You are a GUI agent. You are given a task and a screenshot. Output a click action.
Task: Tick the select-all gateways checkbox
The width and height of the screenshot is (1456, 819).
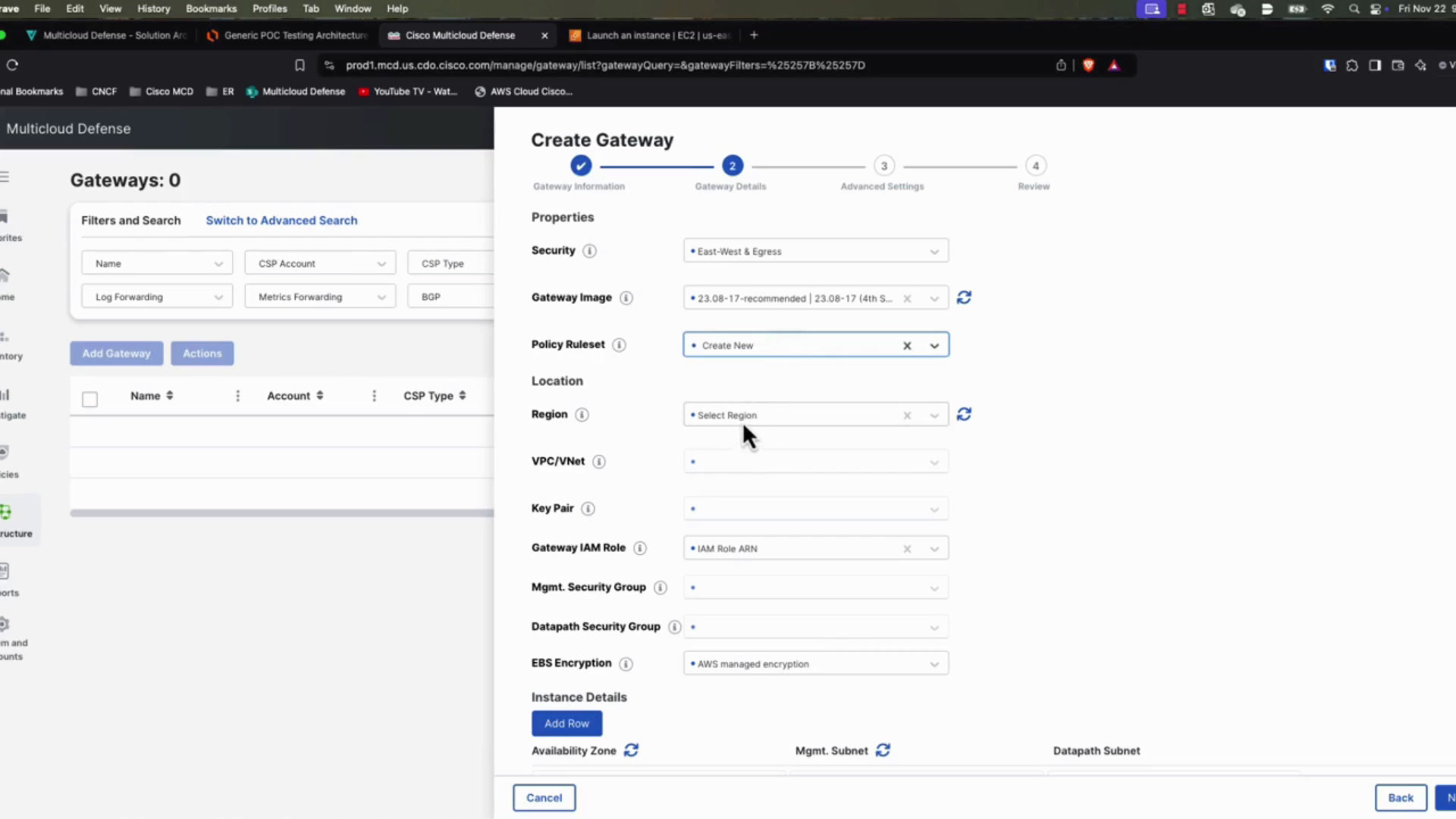pos(89,399)
